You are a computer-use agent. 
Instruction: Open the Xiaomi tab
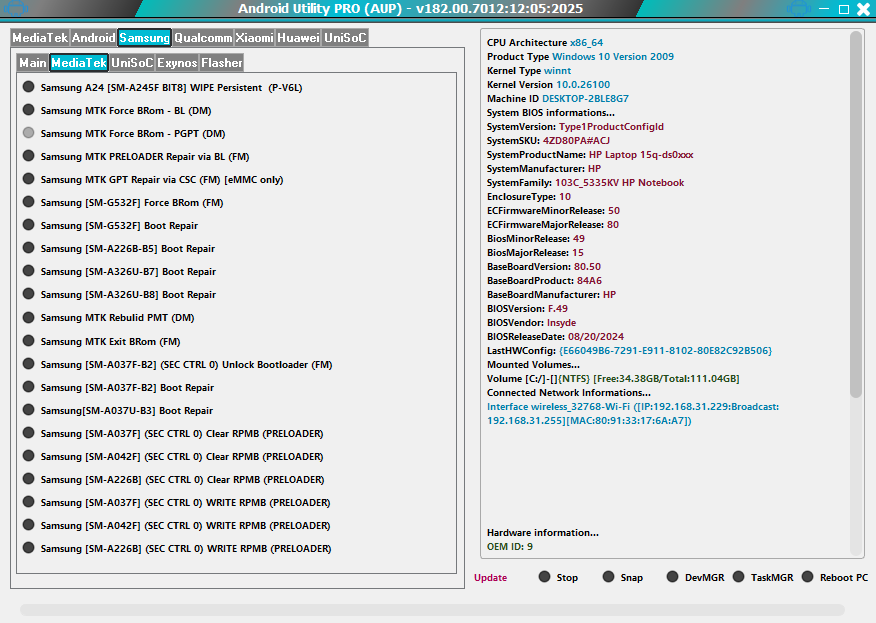254,37
